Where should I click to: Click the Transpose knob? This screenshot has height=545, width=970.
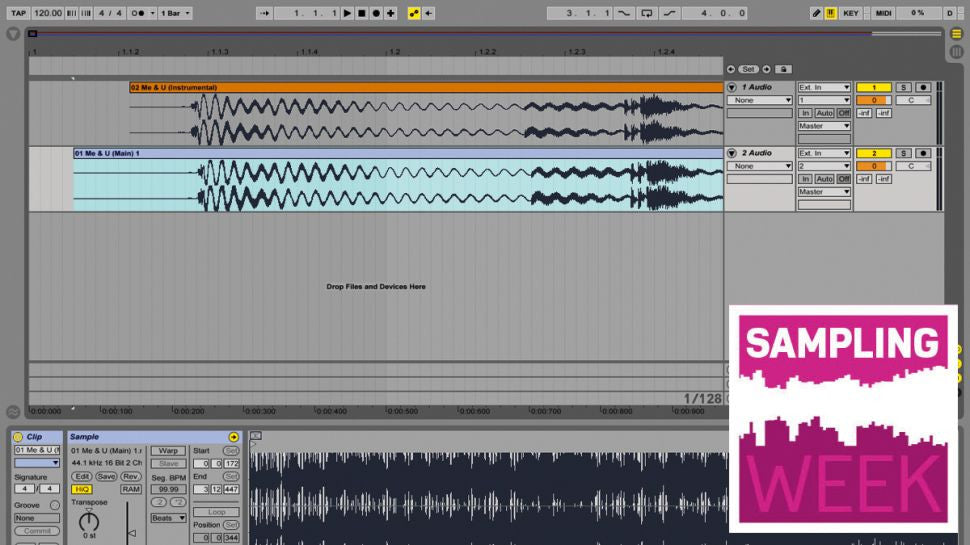click(89, 521)
